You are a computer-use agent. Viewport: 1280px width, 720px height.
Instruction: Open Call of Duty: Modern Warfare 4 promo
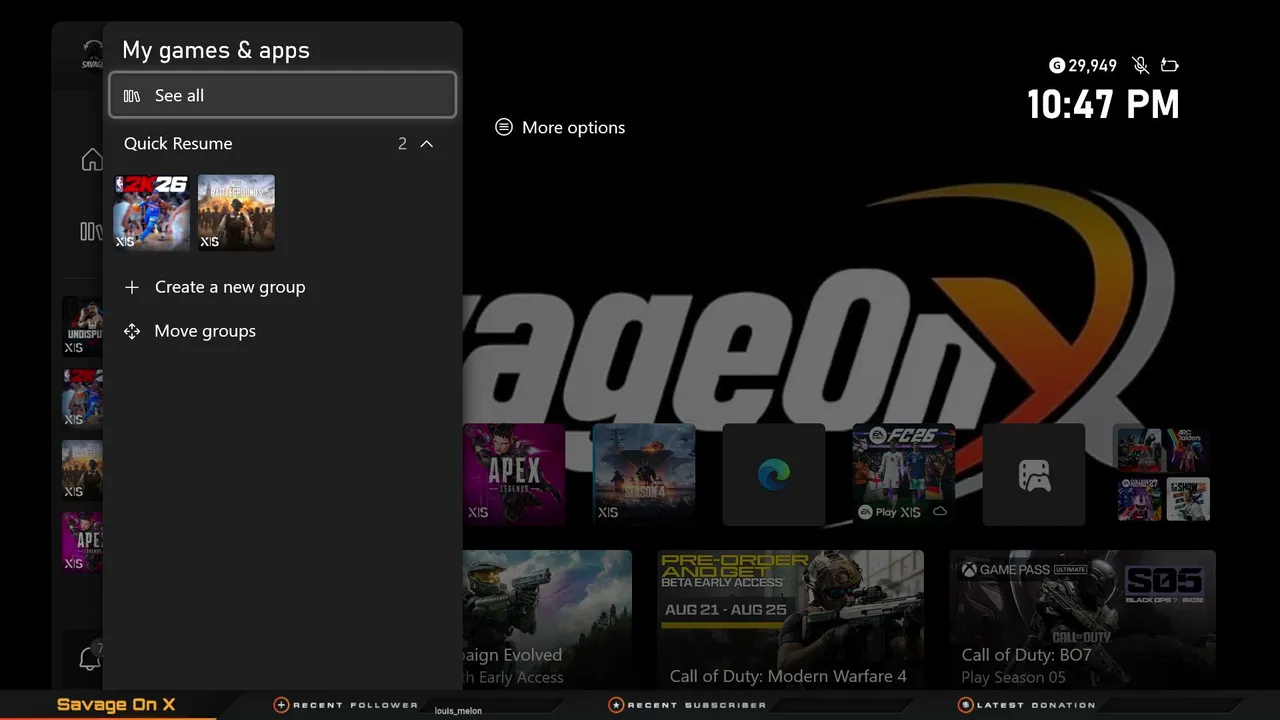click(790, 620)
